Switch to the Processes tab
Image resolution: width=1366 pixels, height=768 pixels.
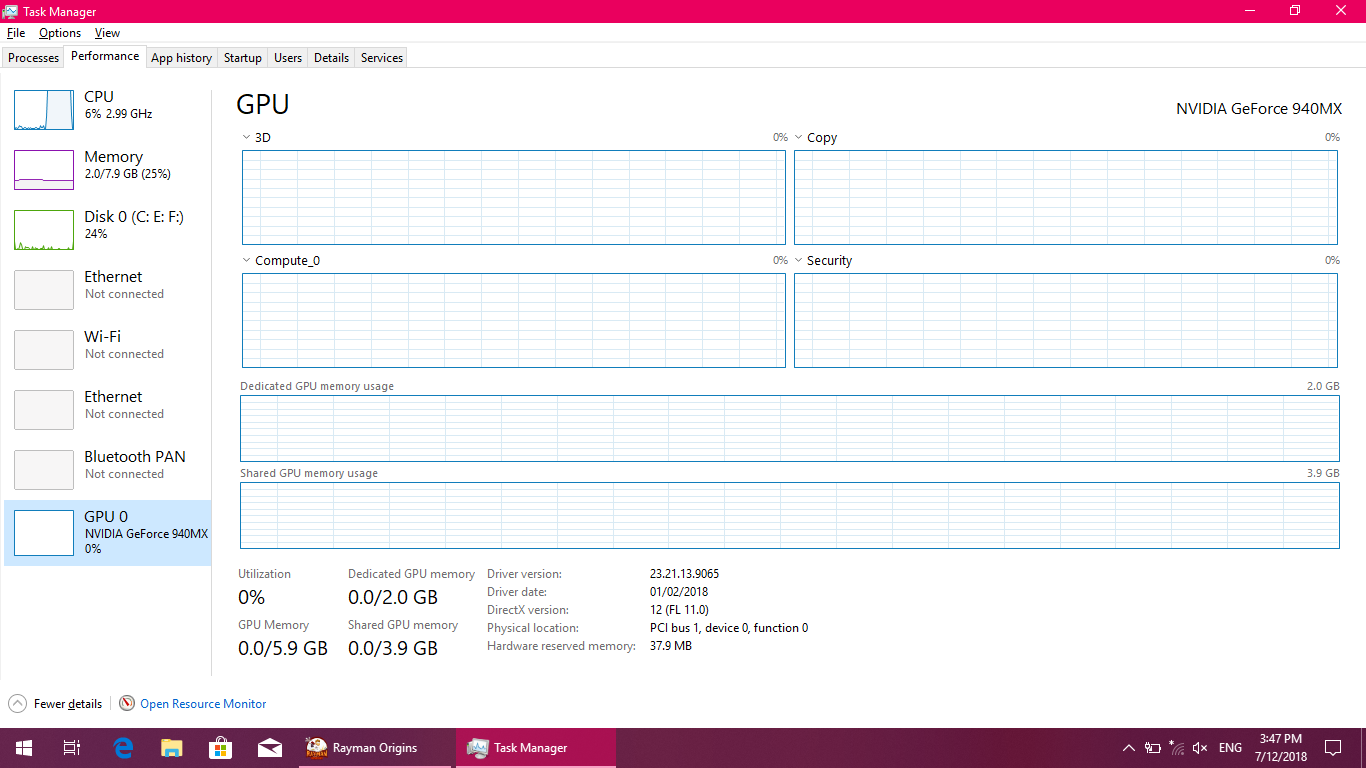[x=34, y=58]
